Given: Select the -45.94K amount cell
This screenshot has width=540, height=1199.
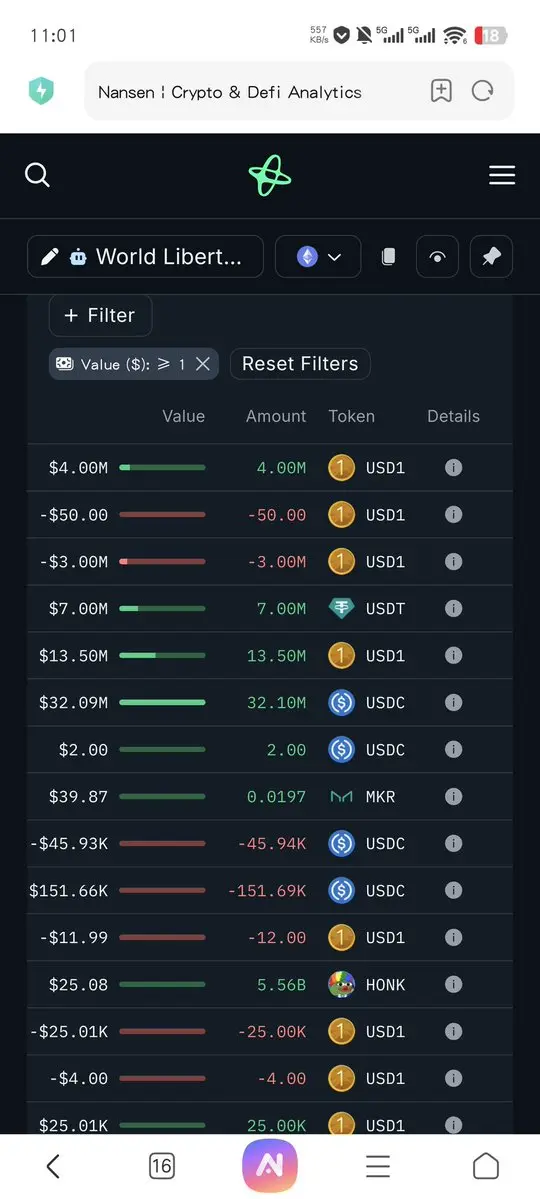Looking at the screenshot, I should (272, 843).
